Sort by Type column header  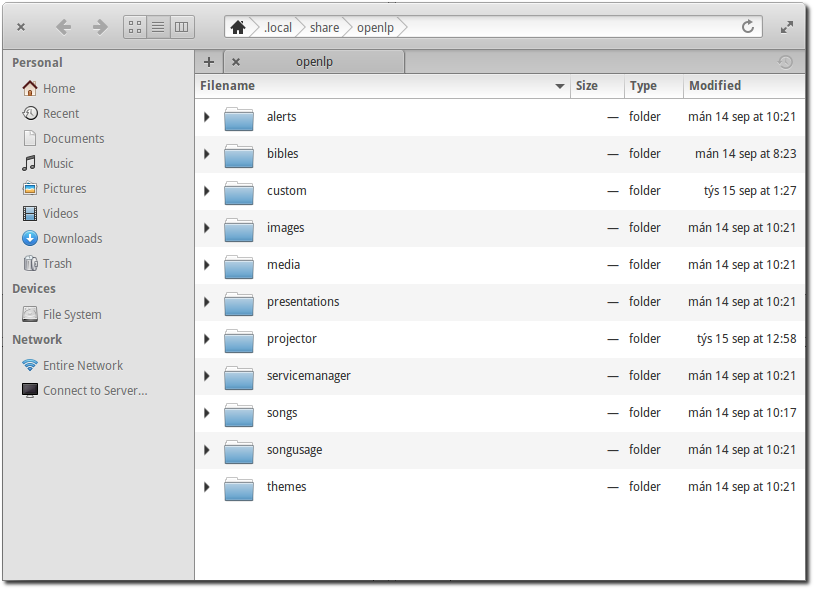point(654,86)
